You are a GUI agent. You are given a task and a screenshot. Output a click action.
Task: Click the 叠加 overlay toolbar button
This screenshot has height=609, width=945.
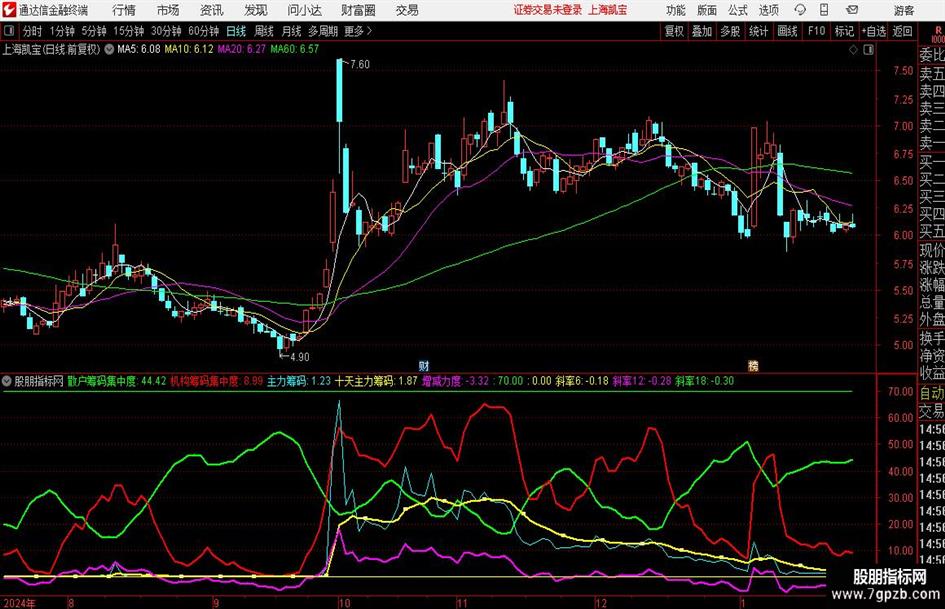(702, 31)
